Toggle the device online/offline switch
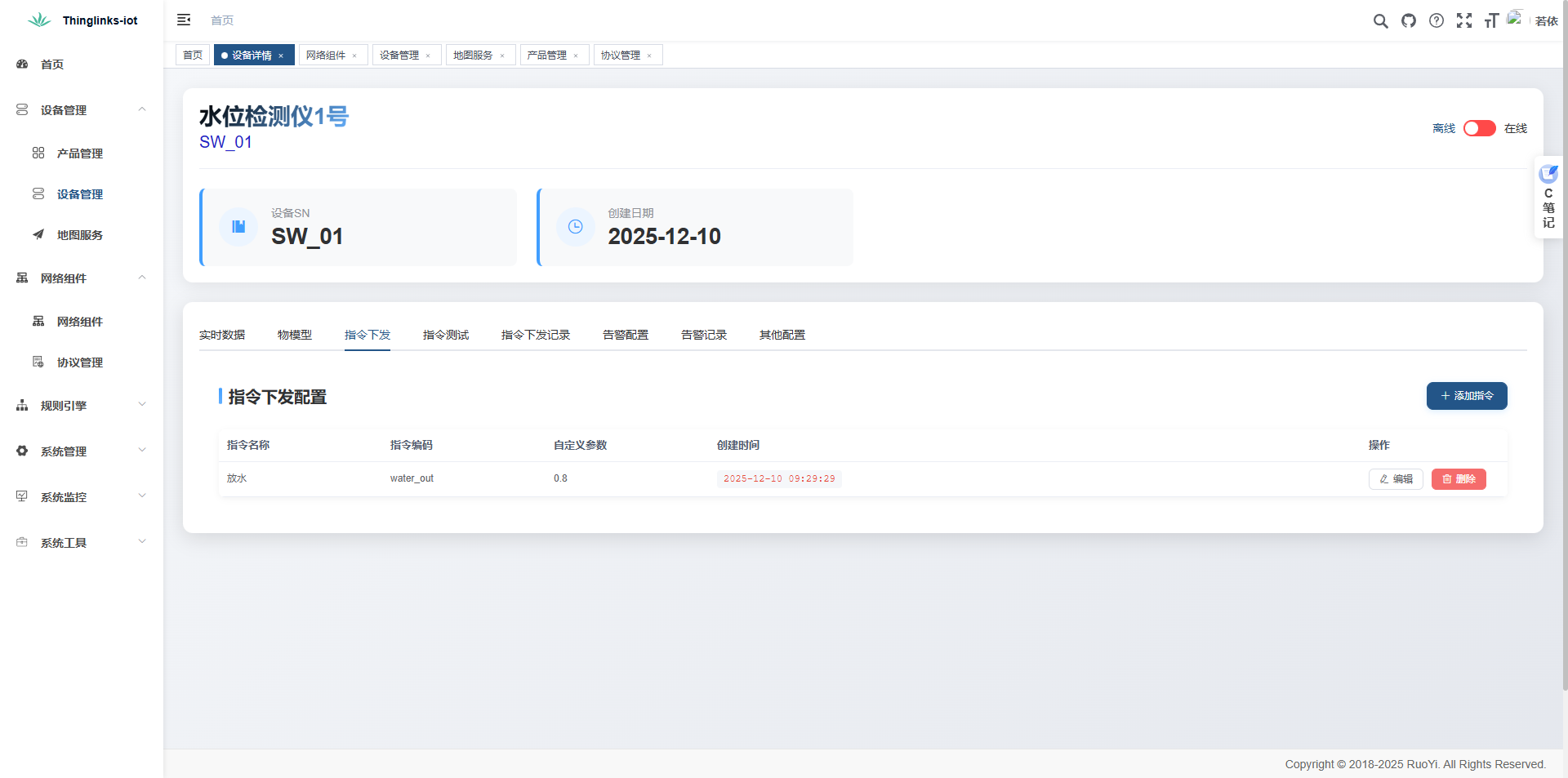1568x778 pixels. point(1479,128)
